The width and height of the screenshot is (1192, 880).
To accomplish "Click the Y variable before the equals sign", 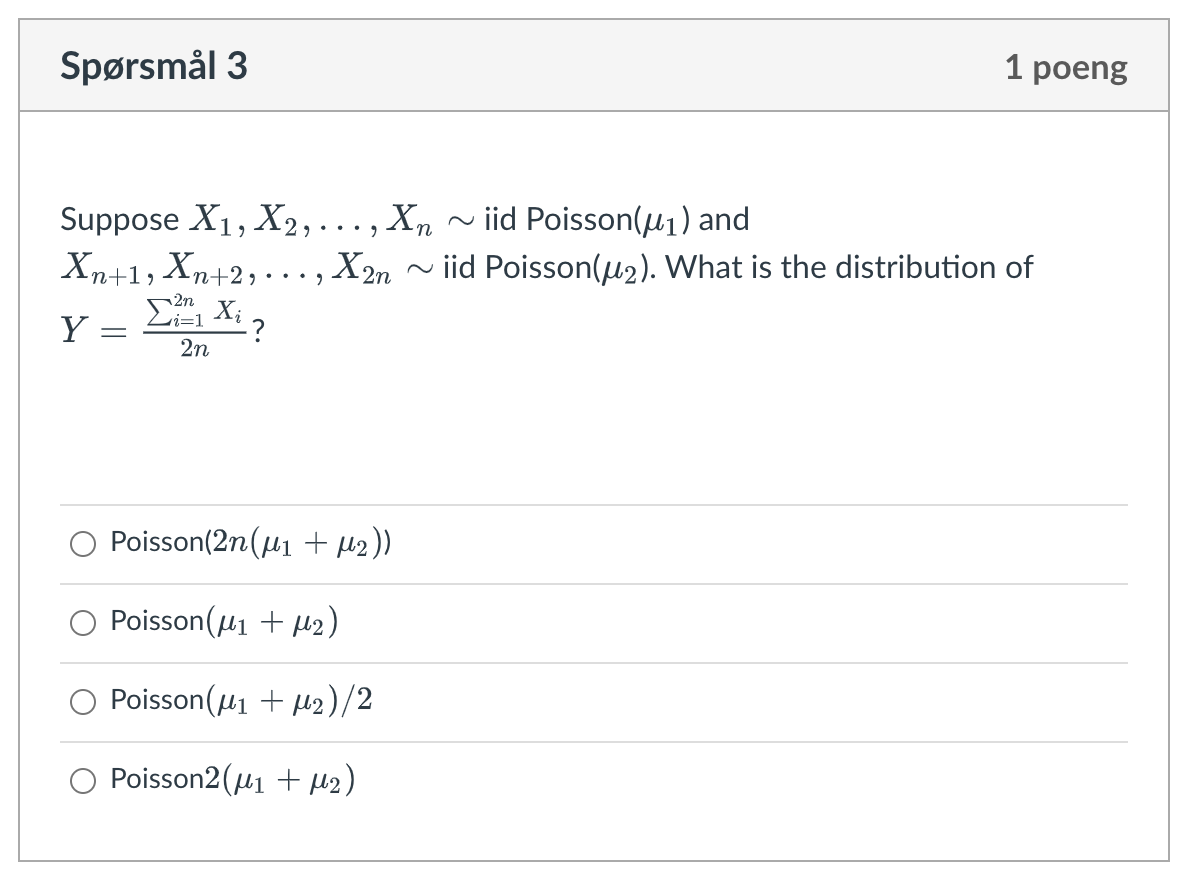I will click(x=73, y=330).
